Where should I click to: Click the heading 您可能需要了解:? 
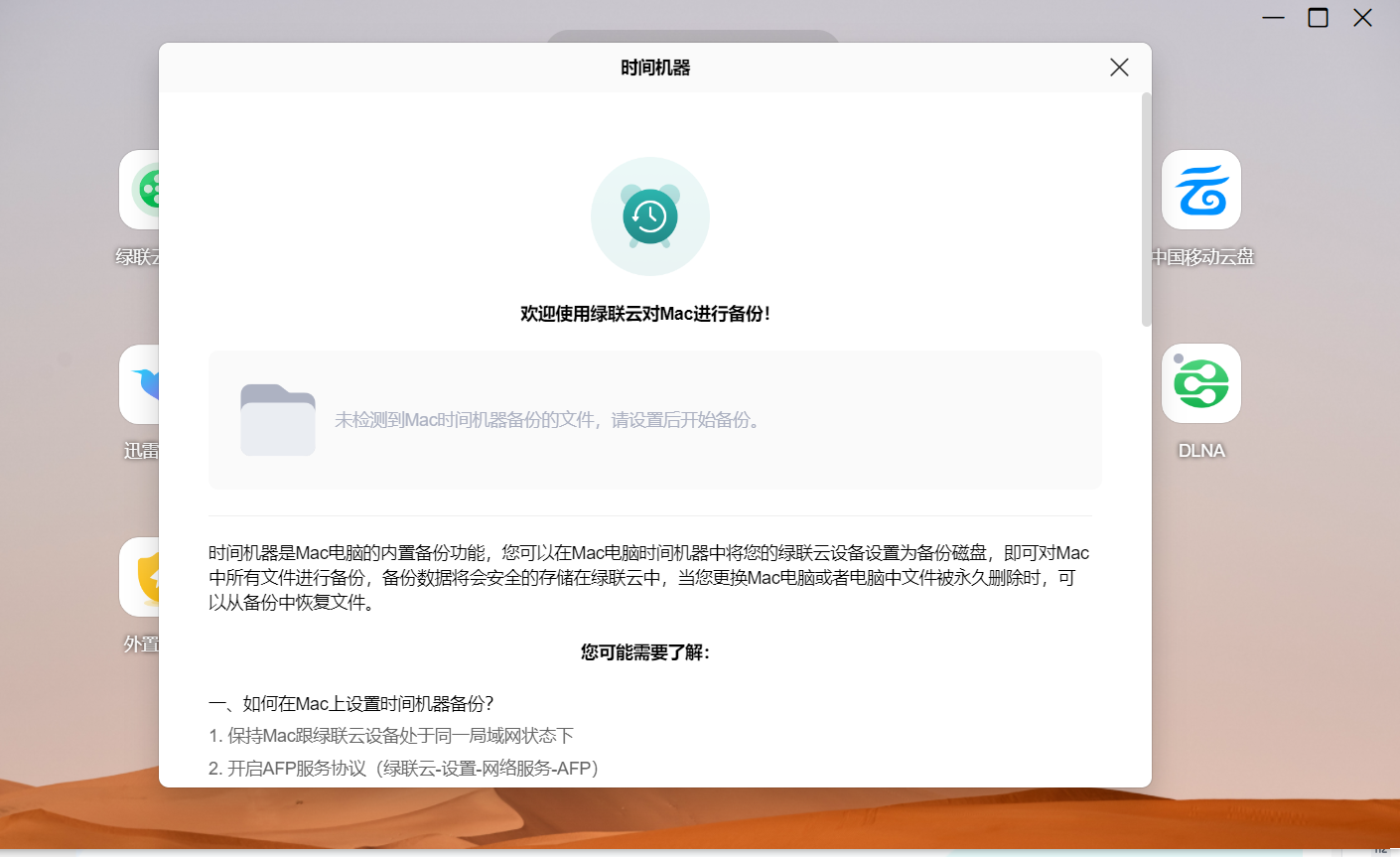tap(645, 652)
